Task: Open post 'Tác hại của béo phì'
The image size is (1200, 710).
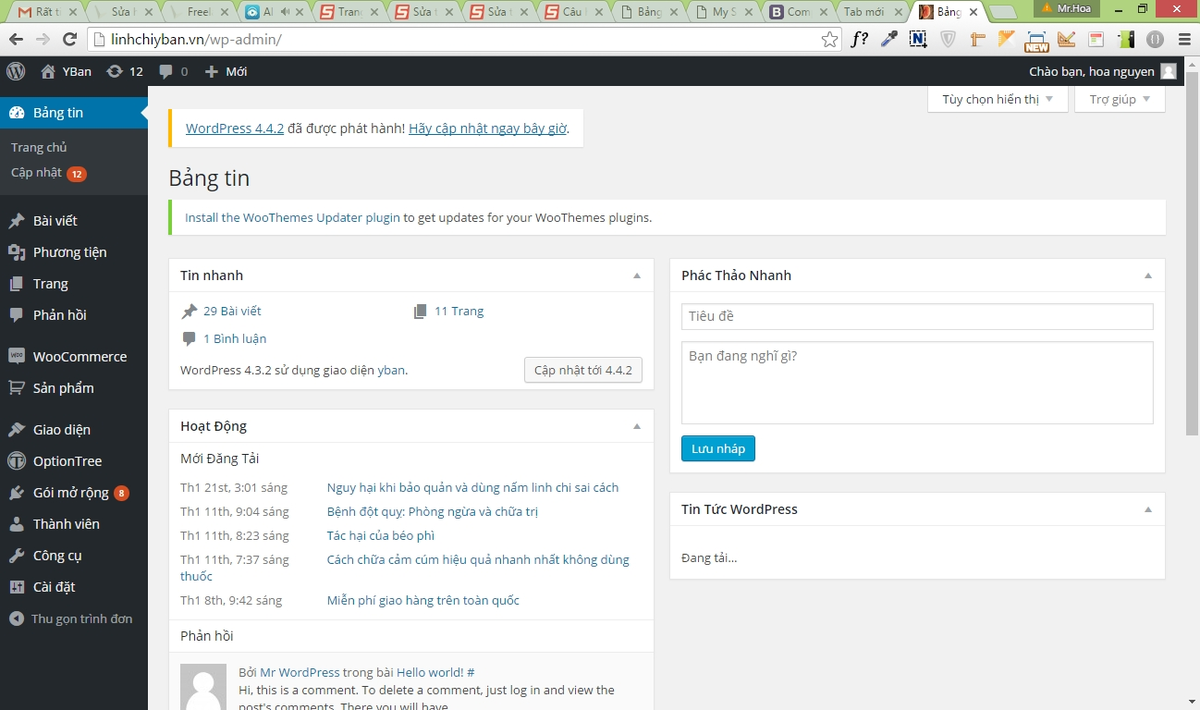Action: [x=381, y=536]
